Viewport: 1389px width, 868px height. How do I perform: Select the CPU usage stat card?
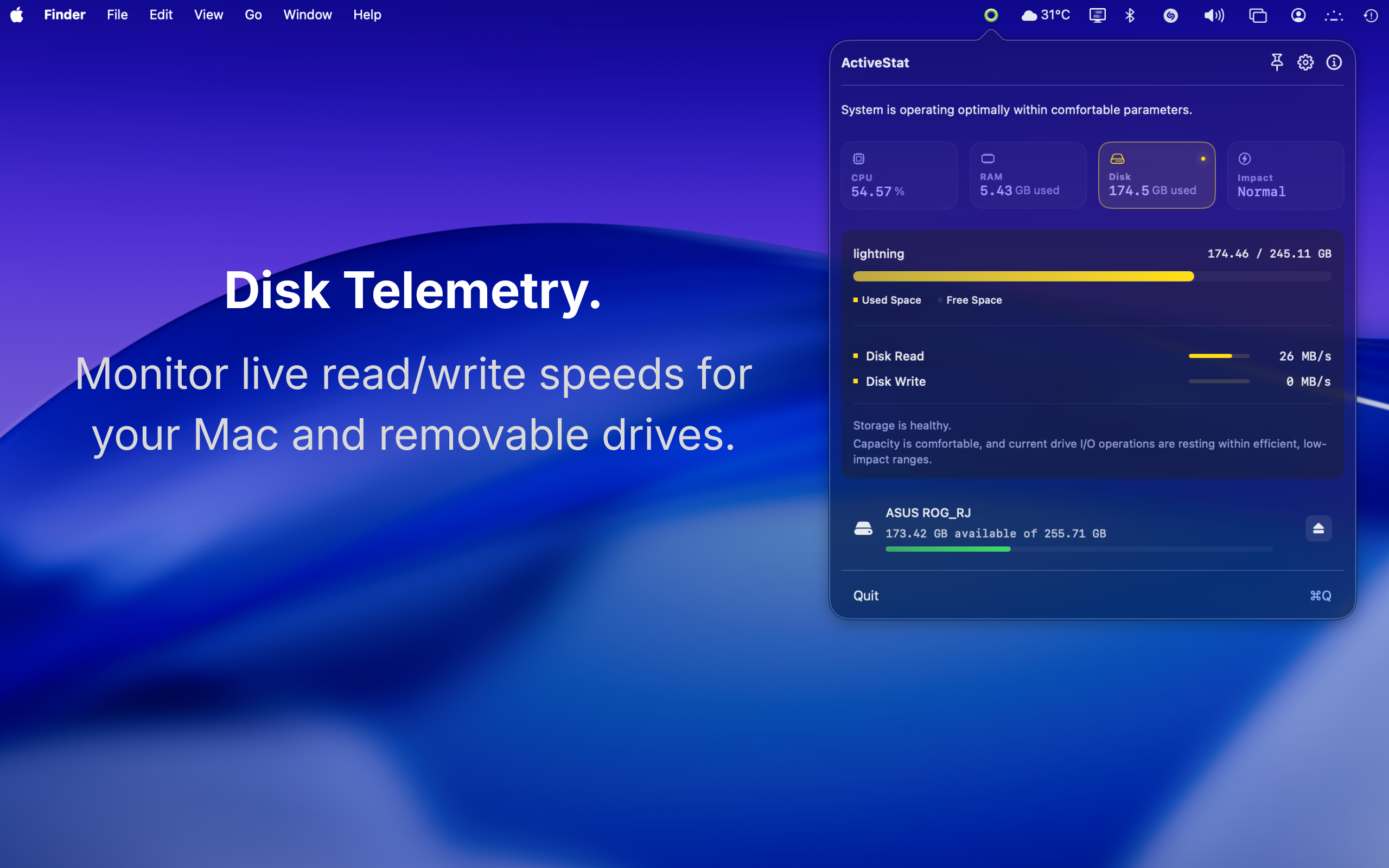pyautogui.click(x=899, y=175)
